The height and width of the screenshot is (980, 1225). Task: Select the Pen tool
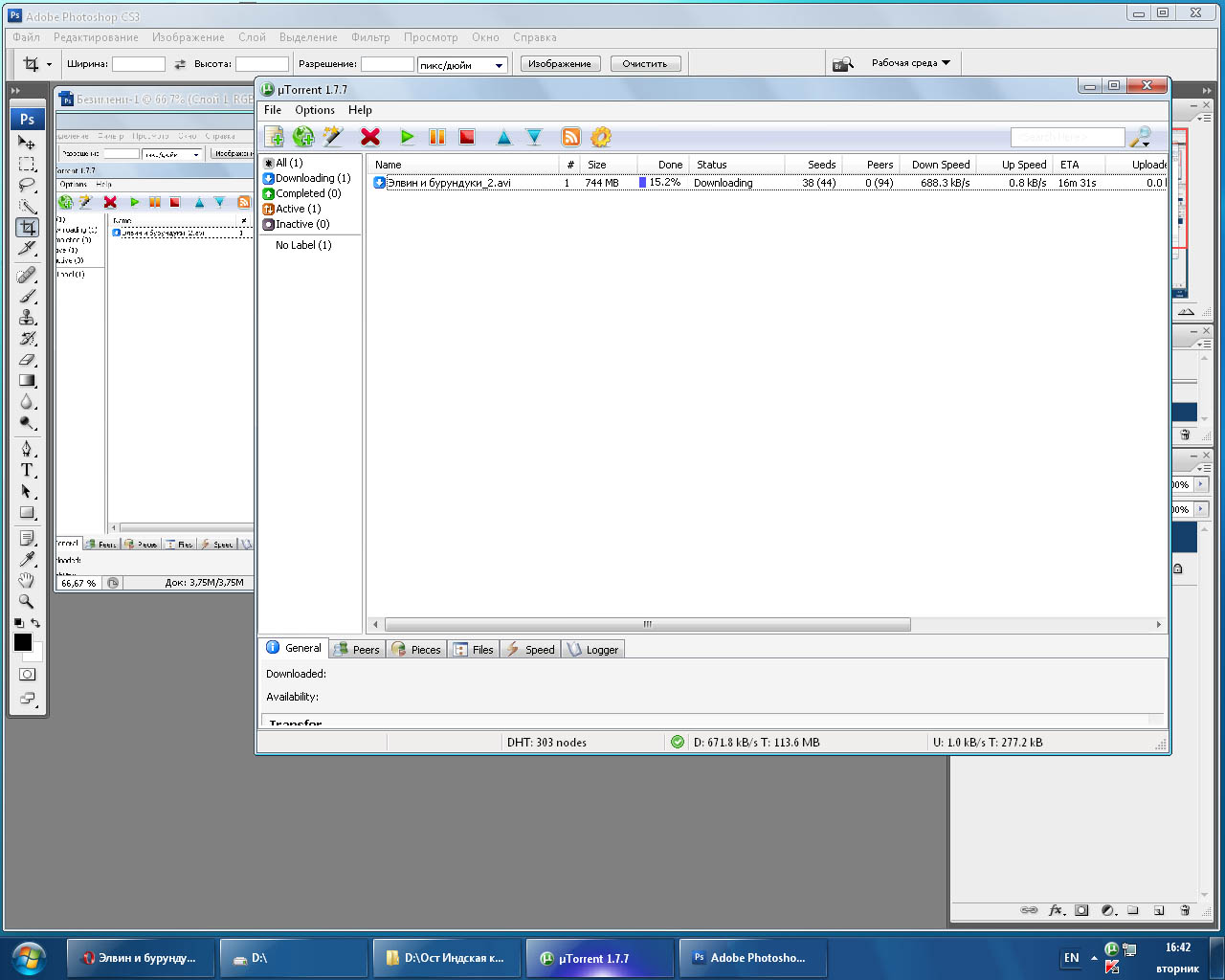click(x=27, y=449)
